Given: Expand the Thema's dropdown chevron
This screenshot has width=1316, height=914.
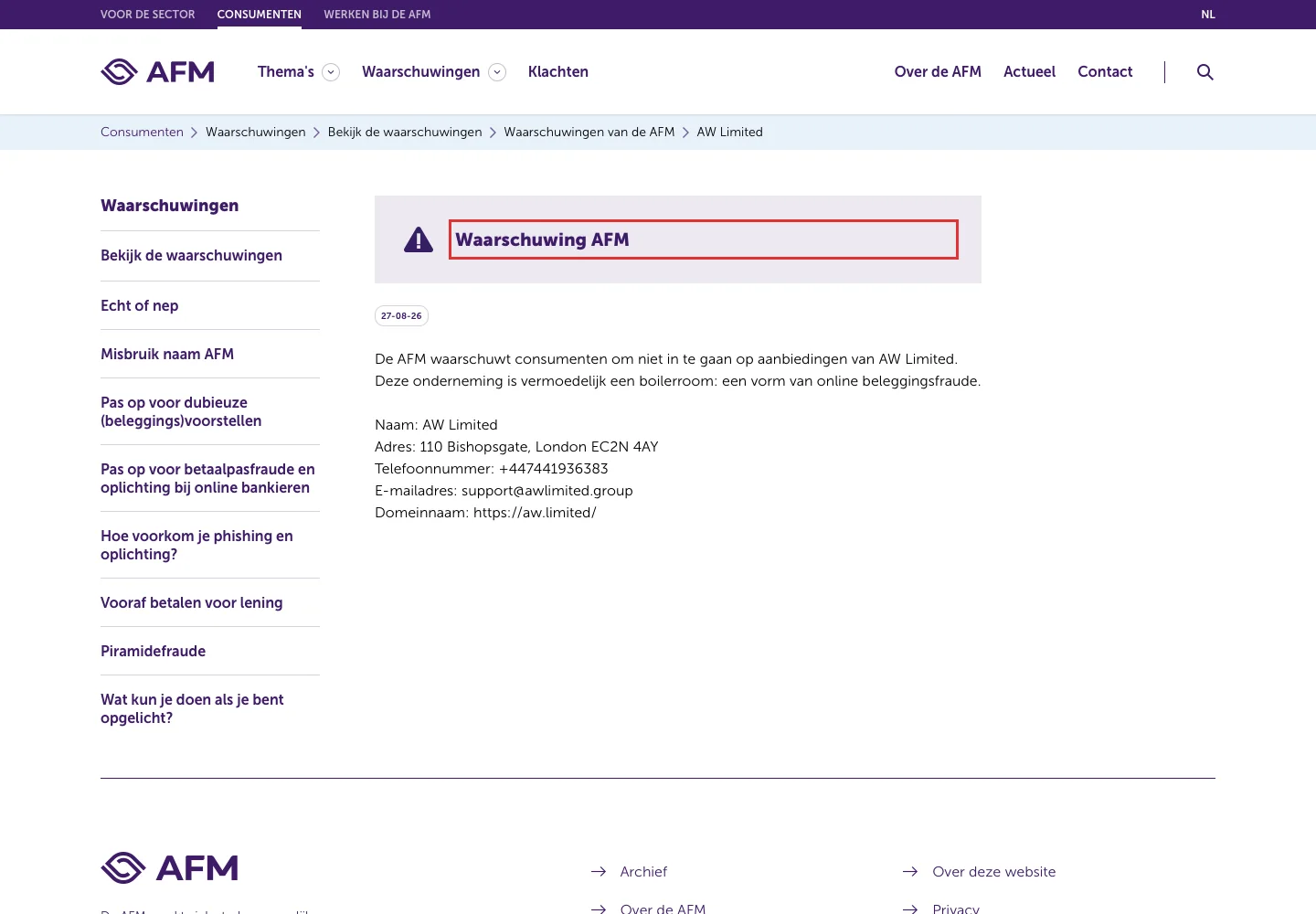Looking at the screenshot, I should pyautogui.click(x=331, y=72).
